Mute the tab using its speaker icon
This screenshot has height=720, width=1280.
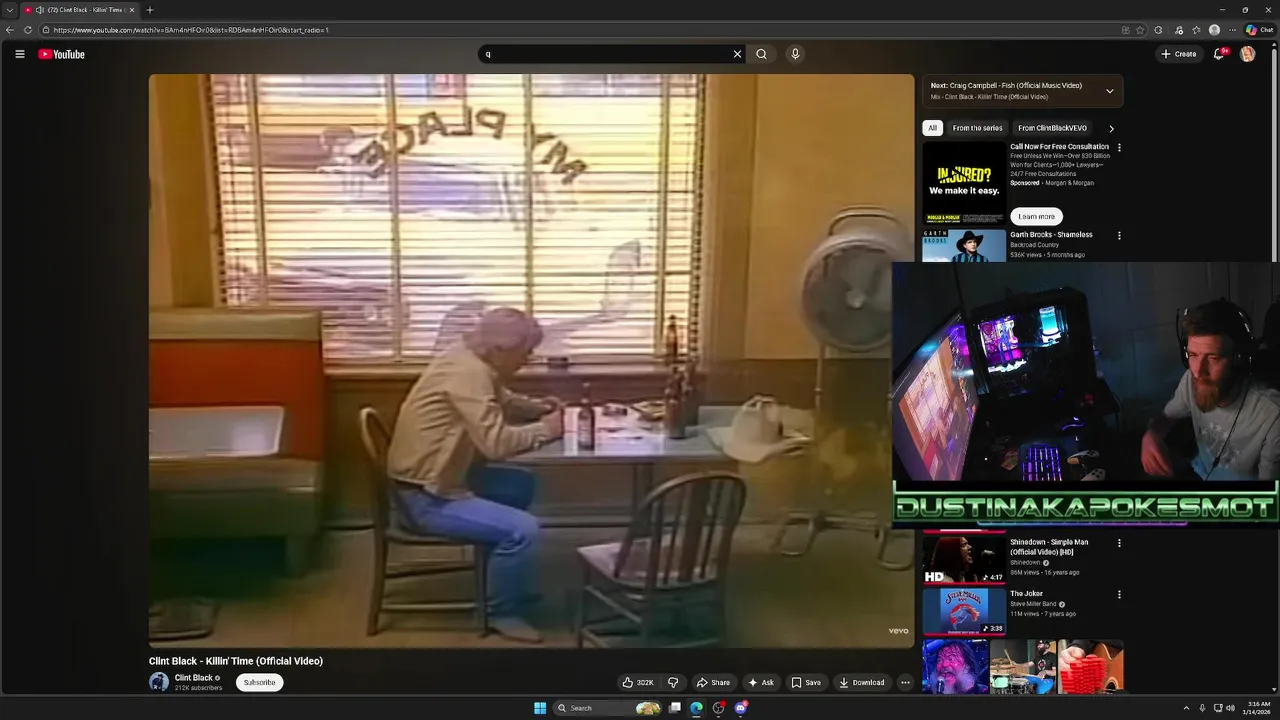[x=39, y=10]
